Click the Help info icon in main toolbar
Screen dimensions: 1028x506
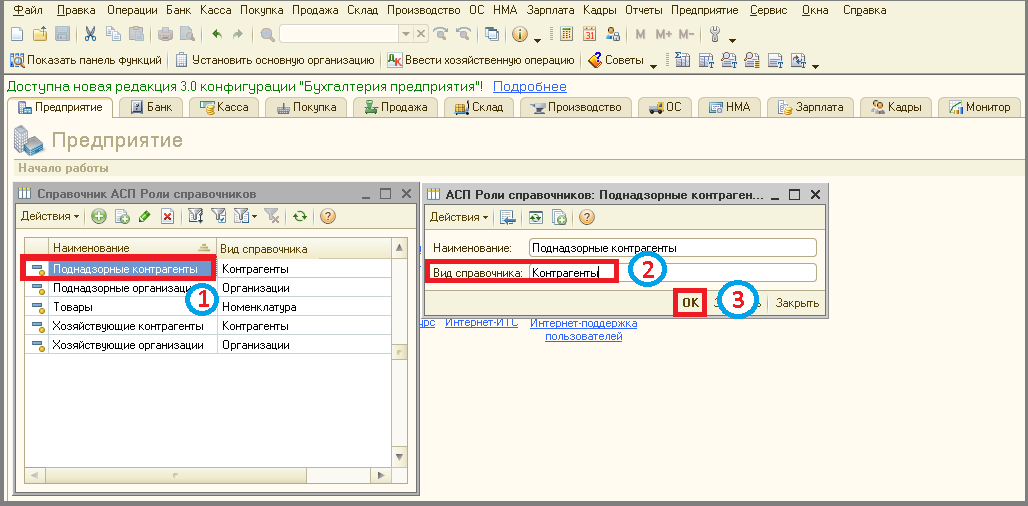pos(520,34)
